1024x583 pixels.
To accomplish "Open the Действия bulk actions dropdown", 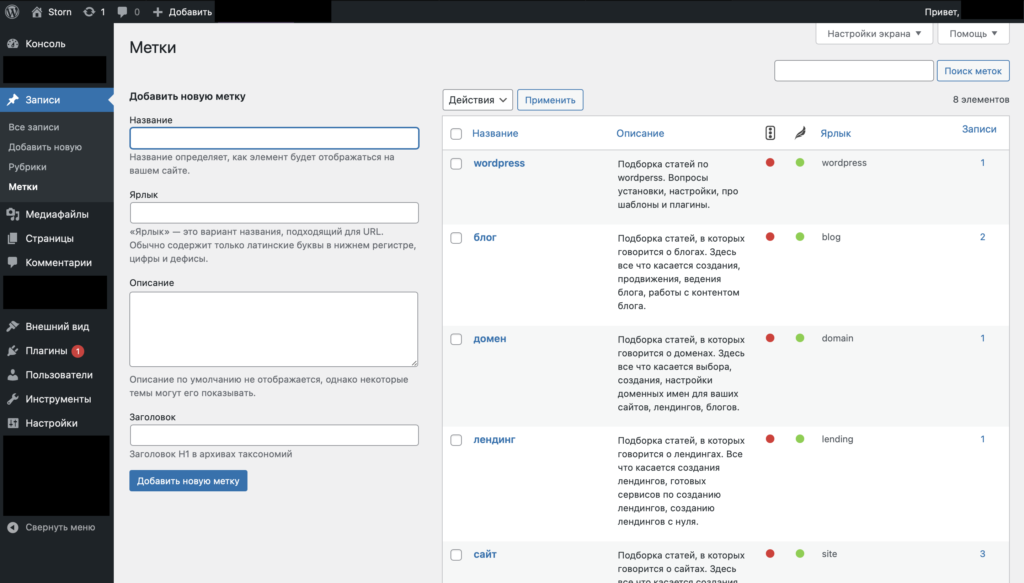I will coord(477,100).
